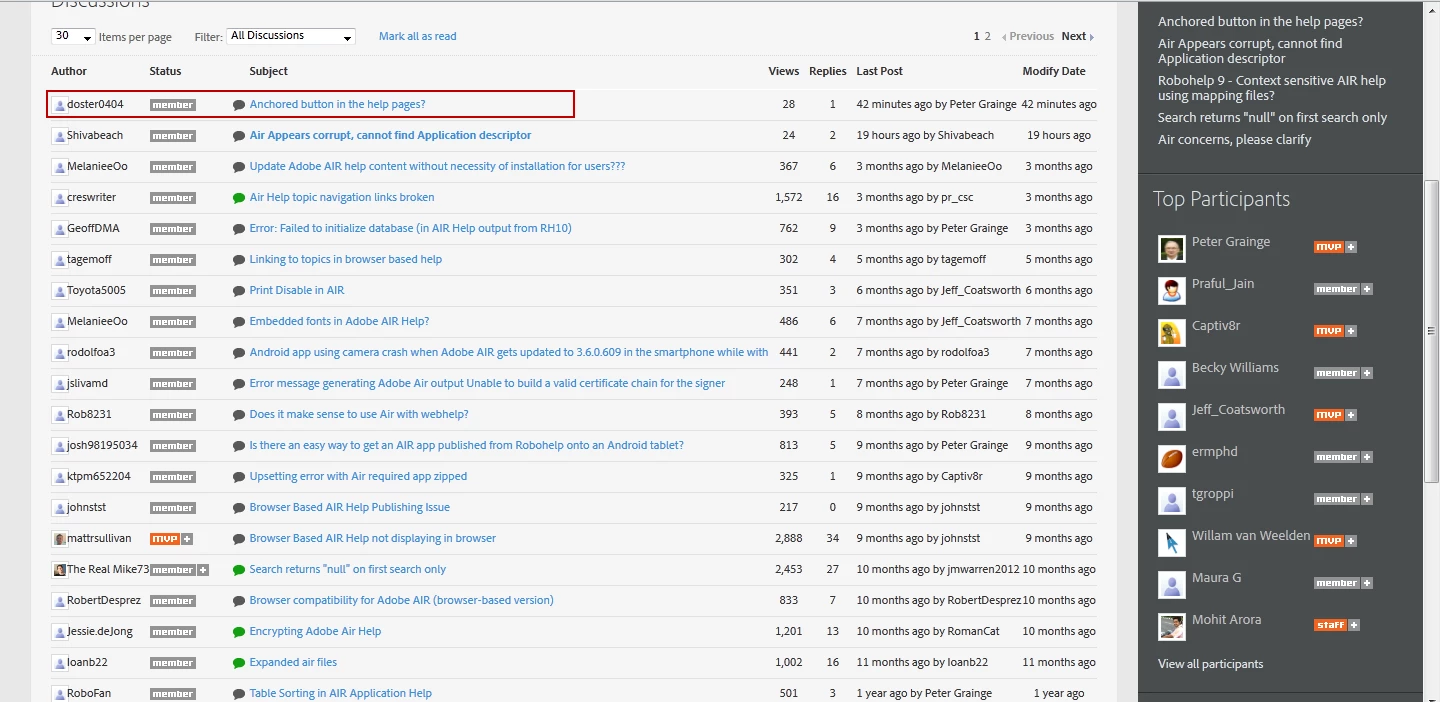The height and width of the screenshot is (702, 1440).
Task: Open sidebar link 'Robohelp 9 - Context sensitive AIR help'
Action: (1272, 88)
